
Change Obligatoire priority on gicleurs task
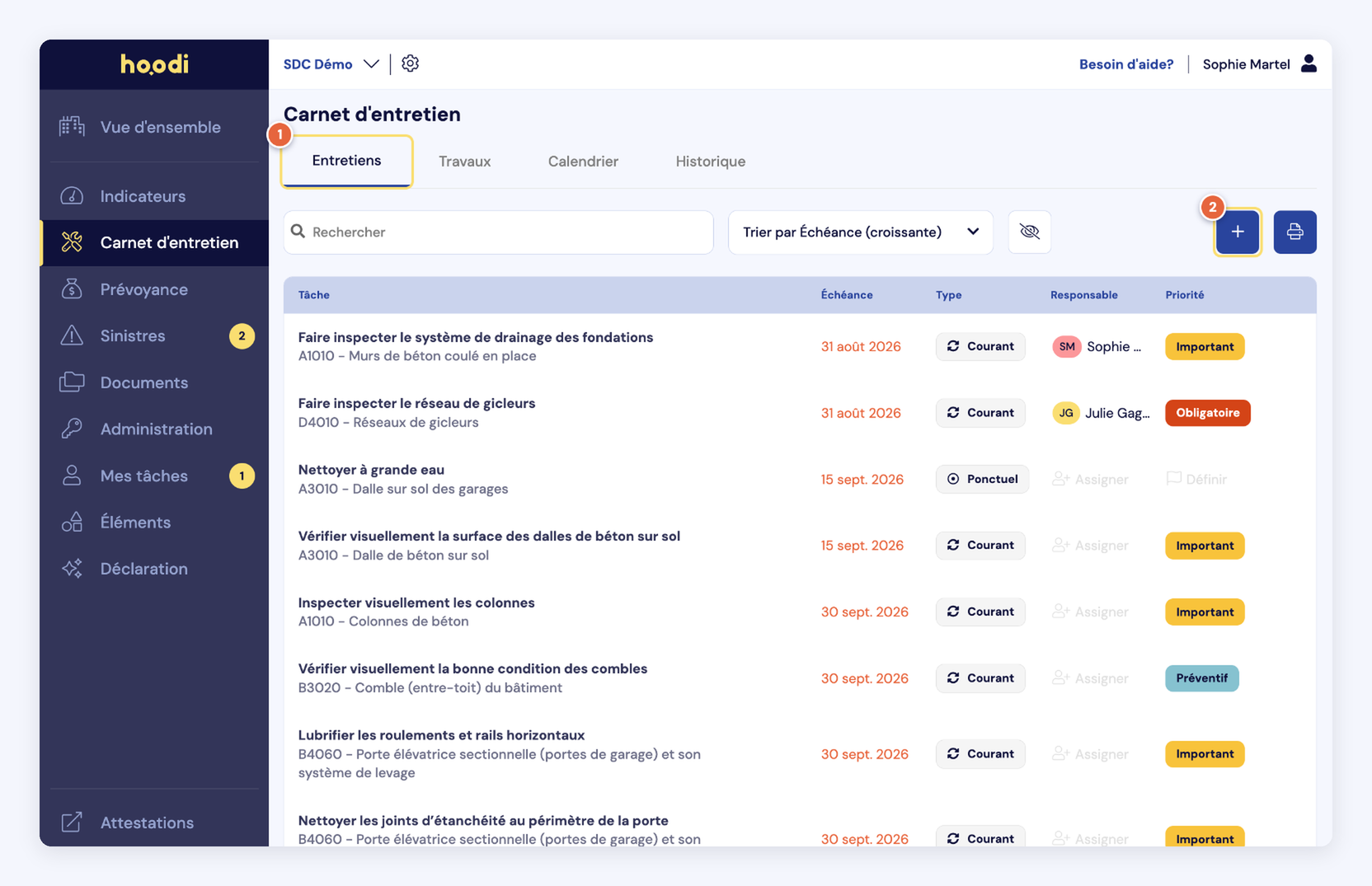tap(1208, 413)
